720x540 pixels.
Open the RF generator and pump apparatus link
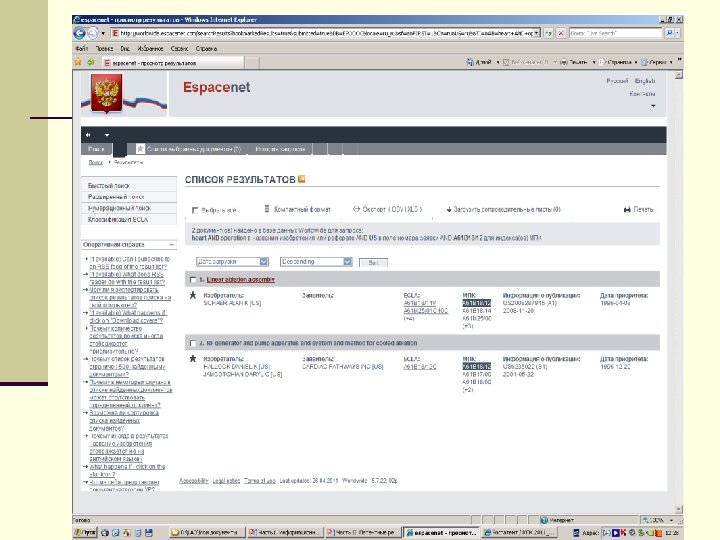[x=312, y=343]
